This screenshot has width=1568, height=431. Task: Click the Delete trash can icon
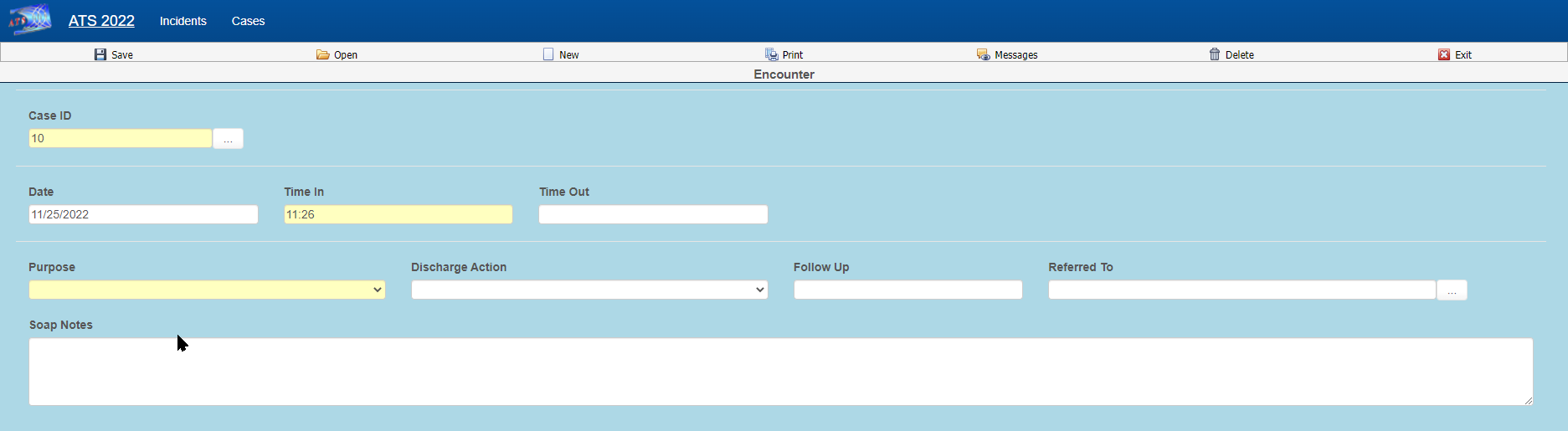point(1214,54)
